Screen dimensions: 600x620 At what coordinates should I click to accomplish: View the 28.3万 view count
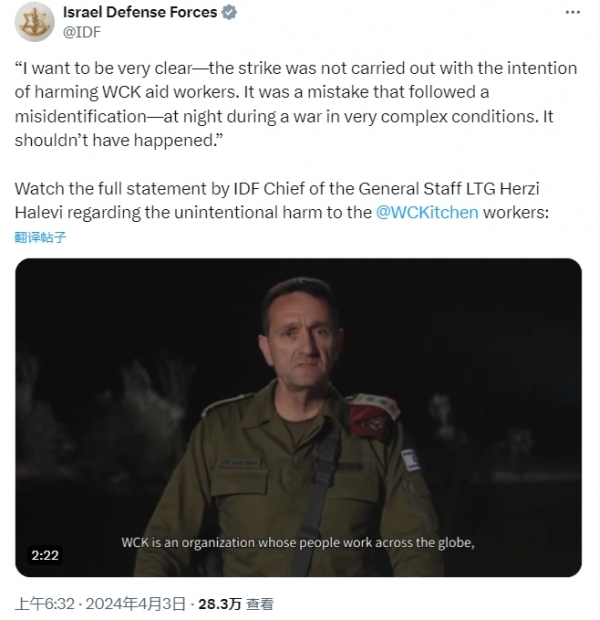(220, 604)
